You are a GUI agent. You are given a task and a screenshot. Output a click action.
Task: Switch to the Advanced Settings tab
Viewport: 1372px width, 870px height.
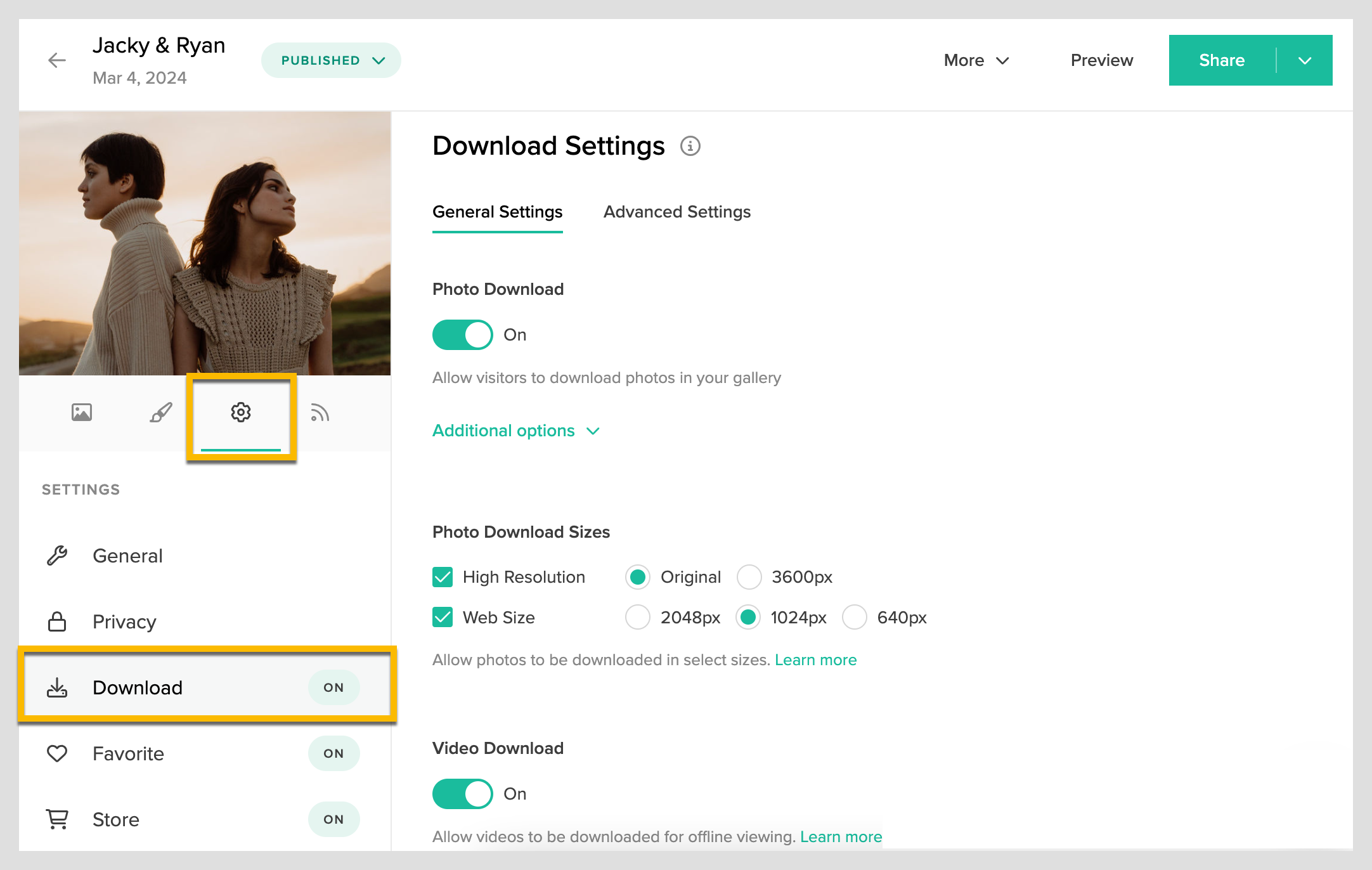[x=676, y=212]
